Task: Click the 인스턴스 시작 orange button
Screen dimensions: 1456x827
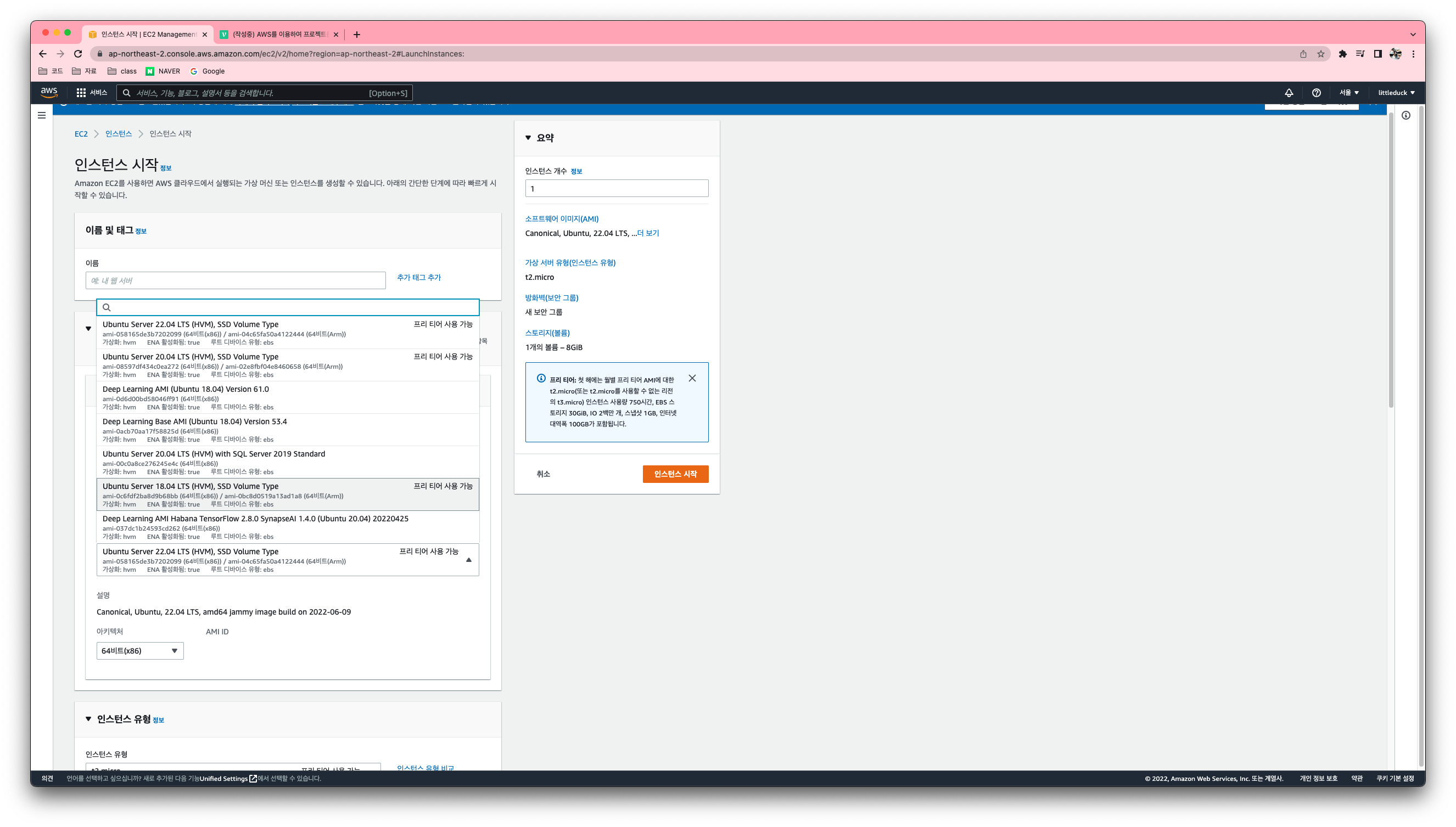Action: click(x=675, y=474)
